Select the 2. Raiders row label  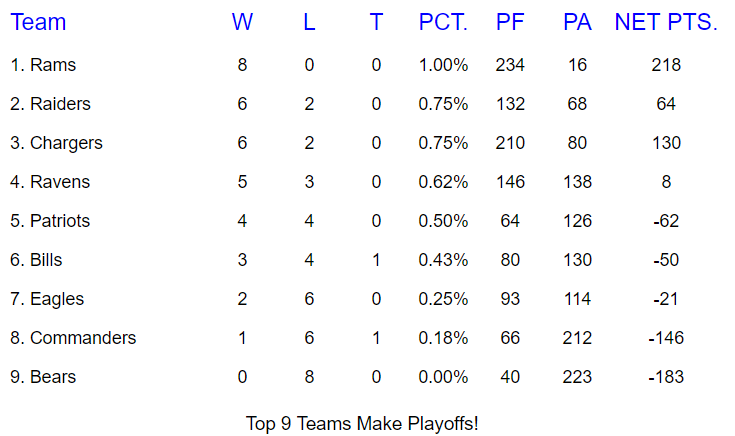click(51, 104)
